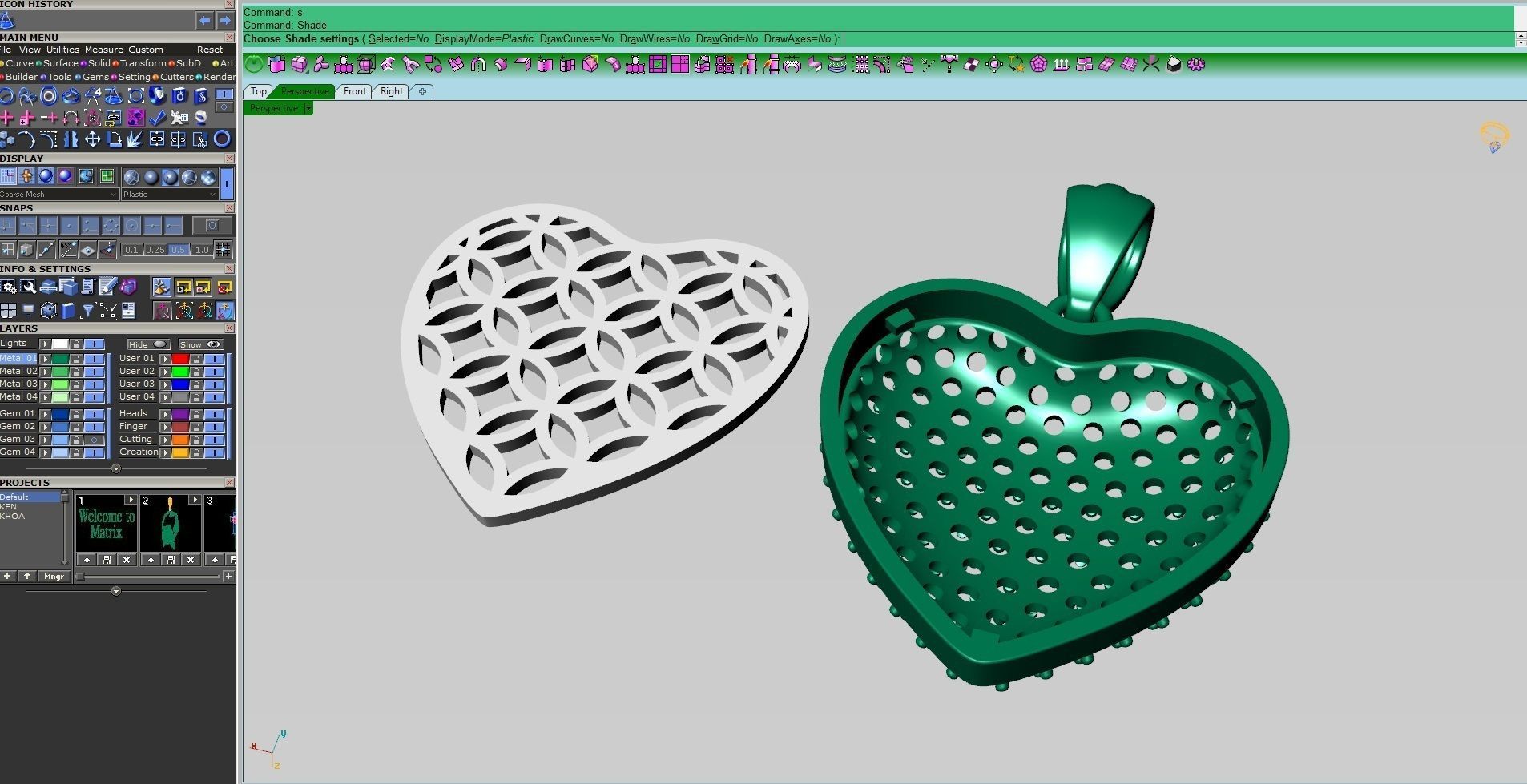Select the funnel filter icon
The width and height of the screenshot is (1527, 784).
(88, 310)
